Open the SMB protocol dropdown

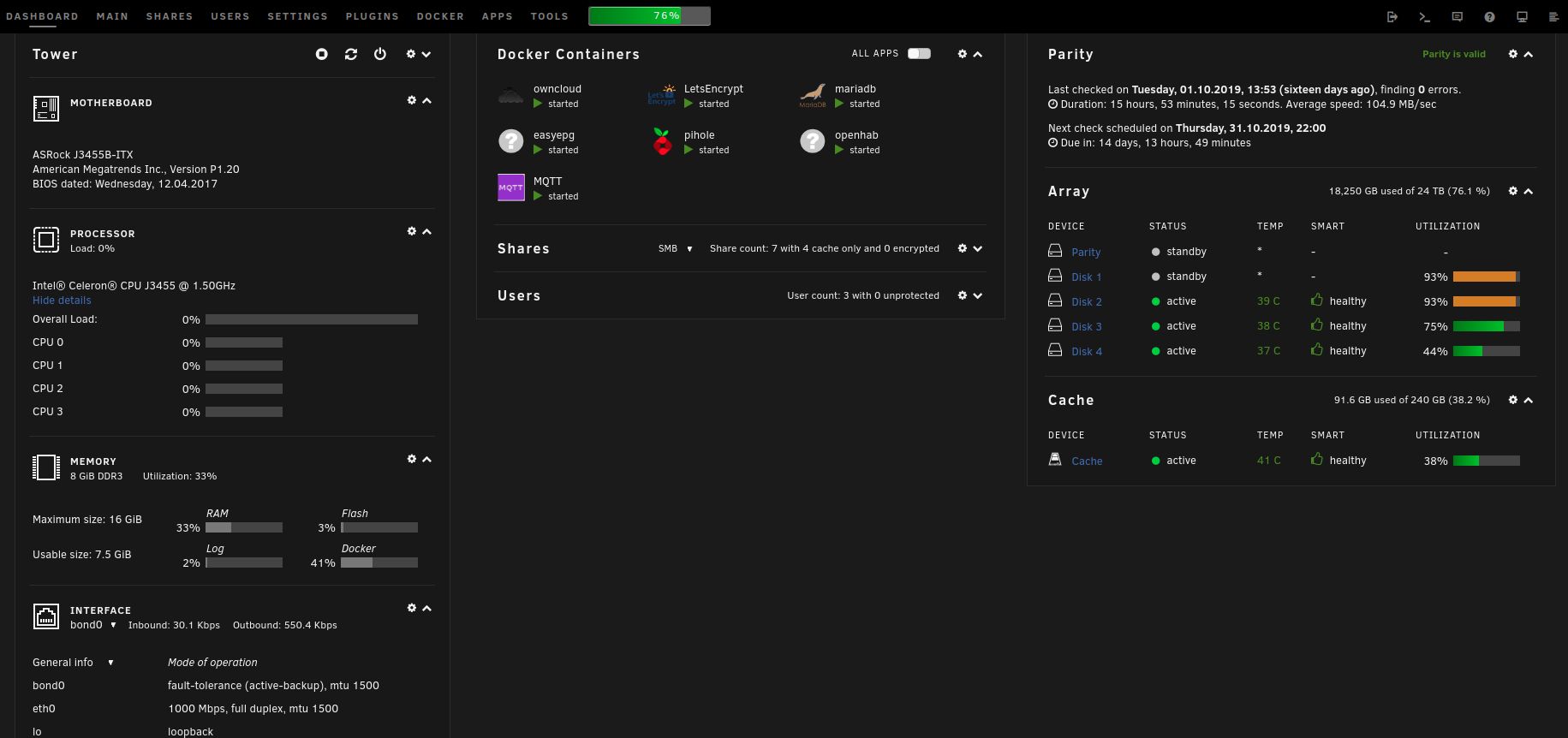click(x=676, y=248)
